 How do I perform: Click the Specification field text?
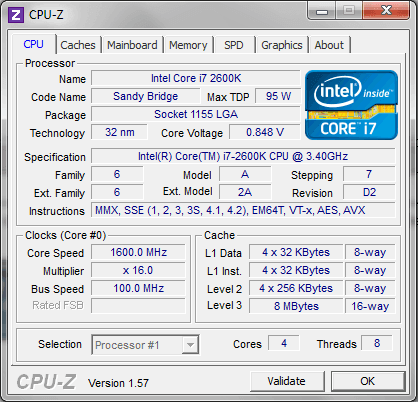243,156
